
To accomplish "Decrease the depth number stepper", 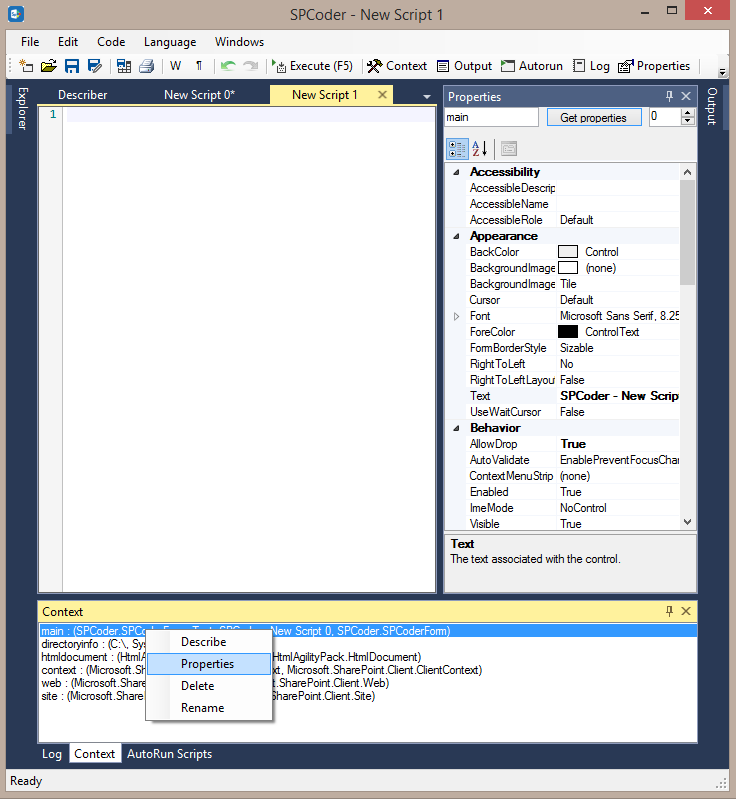I will click(x=688, y=121).
